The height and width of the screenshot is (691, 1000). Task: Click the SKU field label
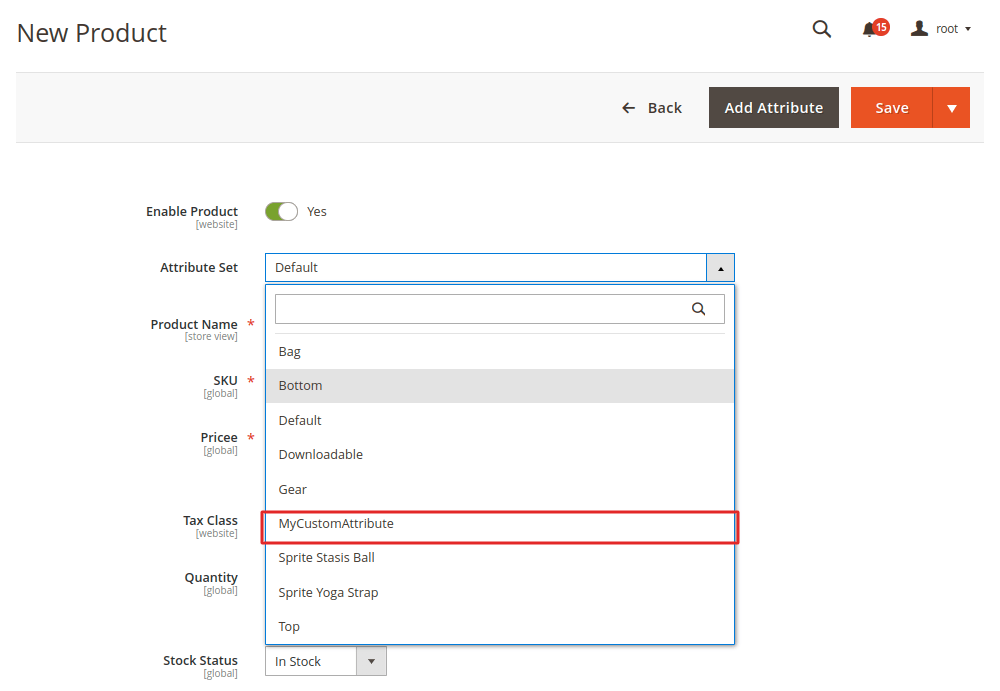pyautogui.click(x=225, y=380)
